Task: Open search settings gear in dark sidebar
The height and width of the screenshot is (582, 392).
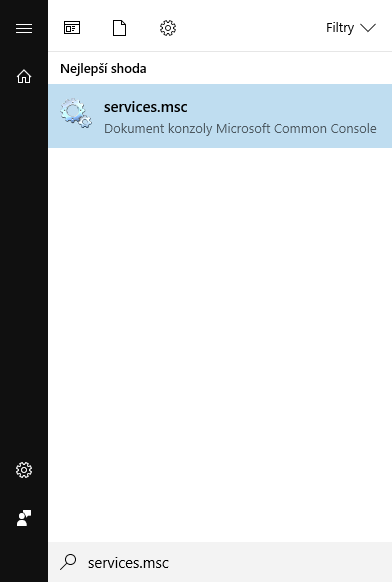Action: tap(24, 470)
